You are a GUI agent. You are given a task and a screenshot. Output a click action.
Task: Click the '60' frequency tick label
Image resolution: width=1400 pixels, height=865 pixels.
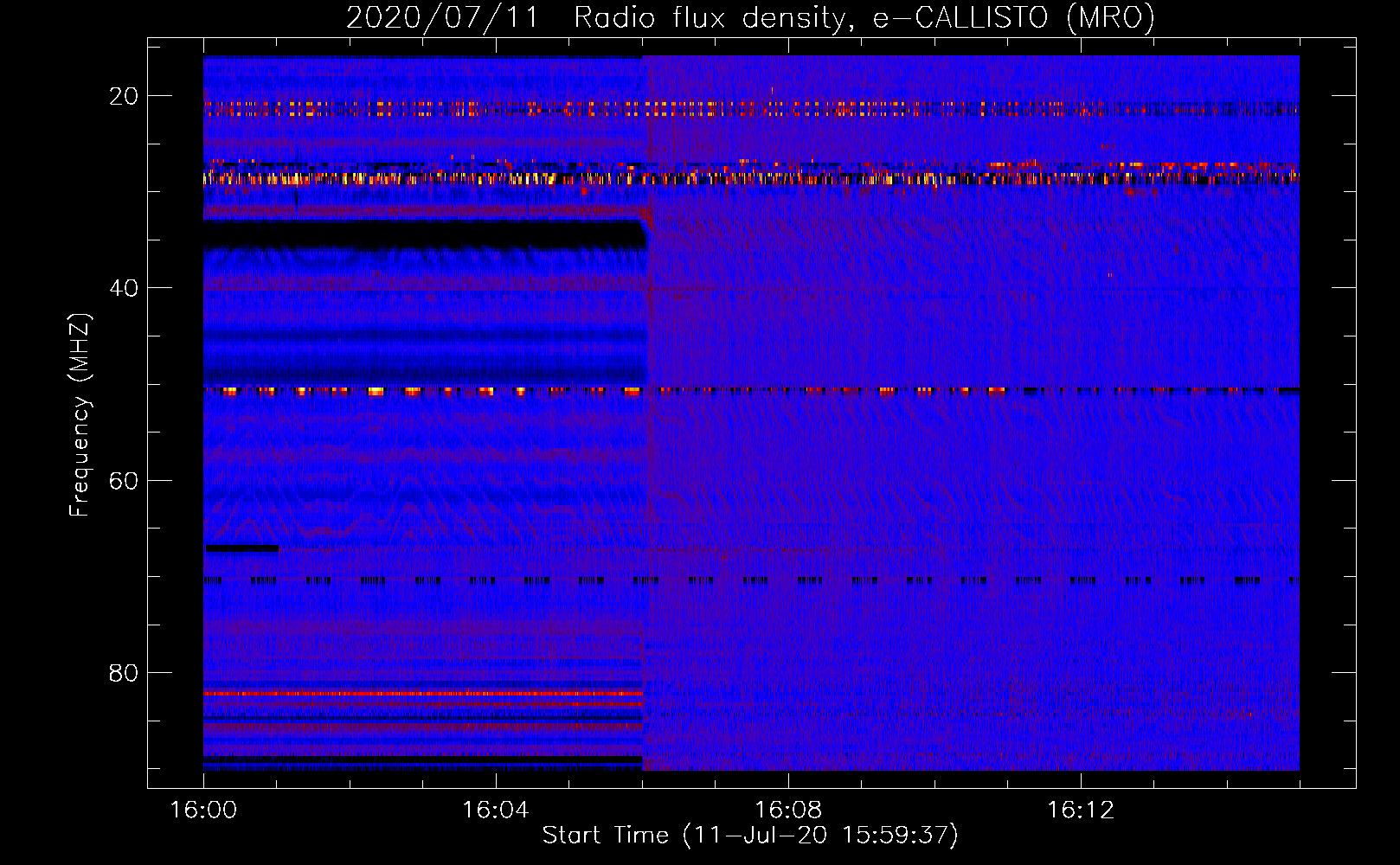[x=125, y=480]
